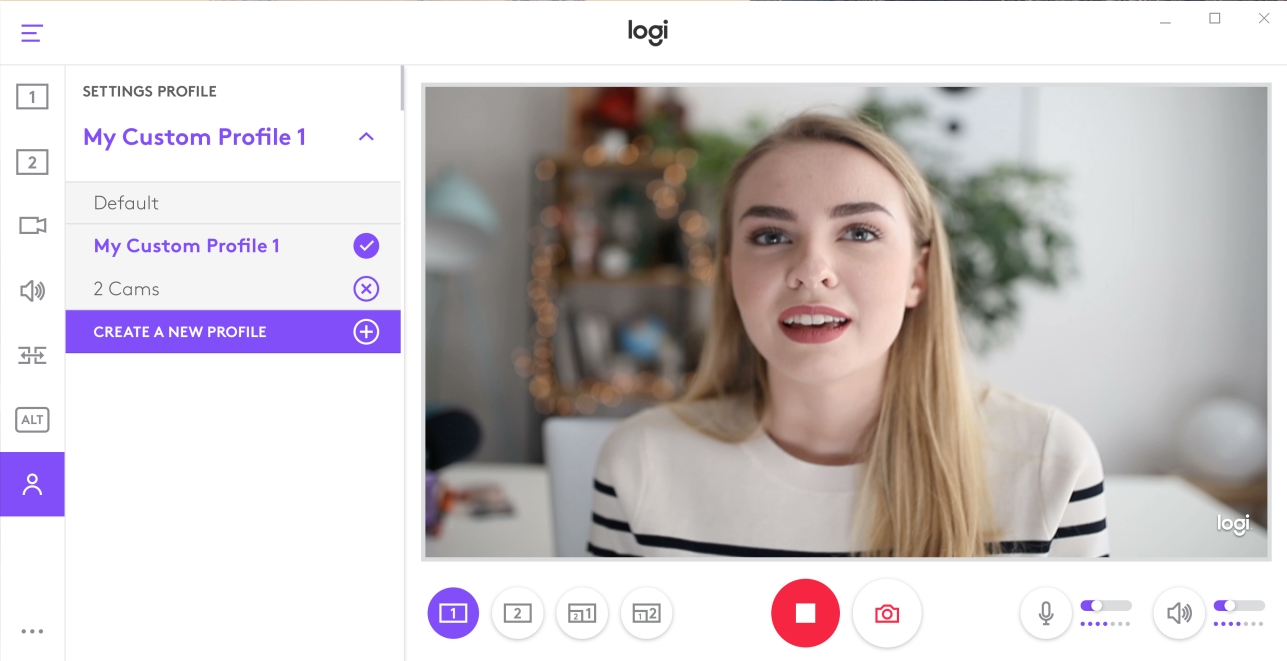Take a snapshot with camera button
The image size is (1287, 661).
click(x=887, y=613)
